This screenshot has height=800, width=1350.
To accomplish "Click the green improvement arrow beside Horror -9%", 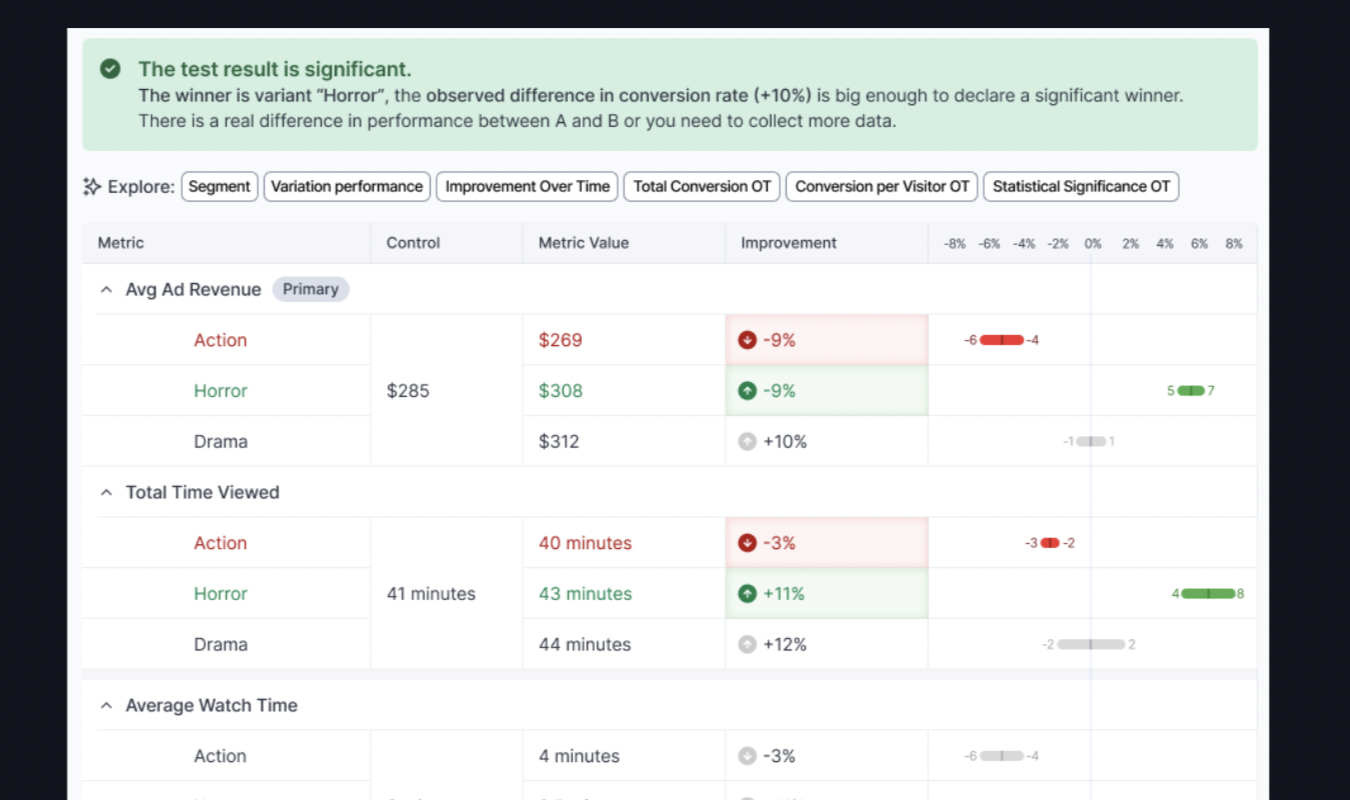I will pyautogui.click(x=747, y=390).
